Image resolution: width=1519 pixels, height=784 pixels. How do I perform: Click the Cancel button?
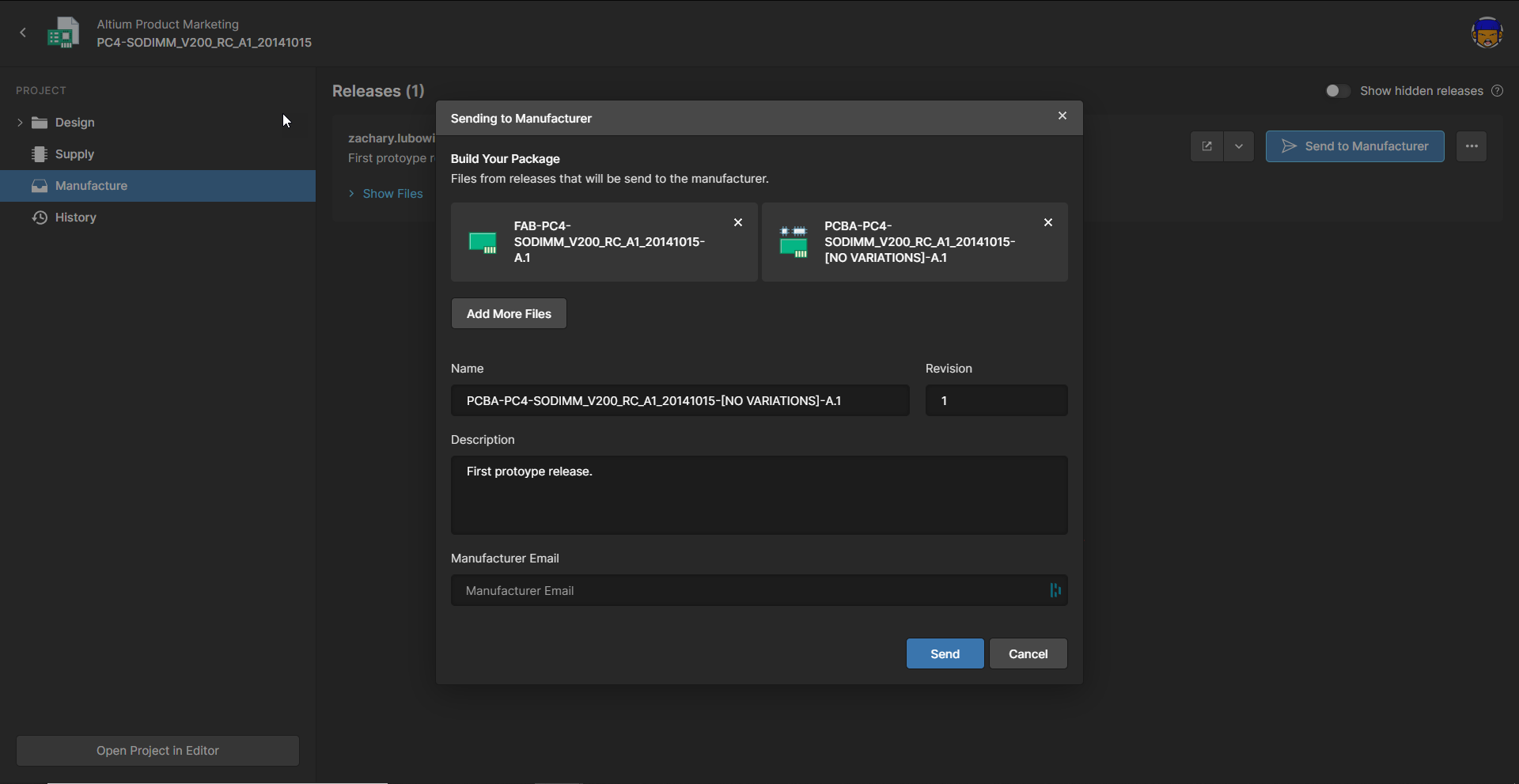[1028, 654]
